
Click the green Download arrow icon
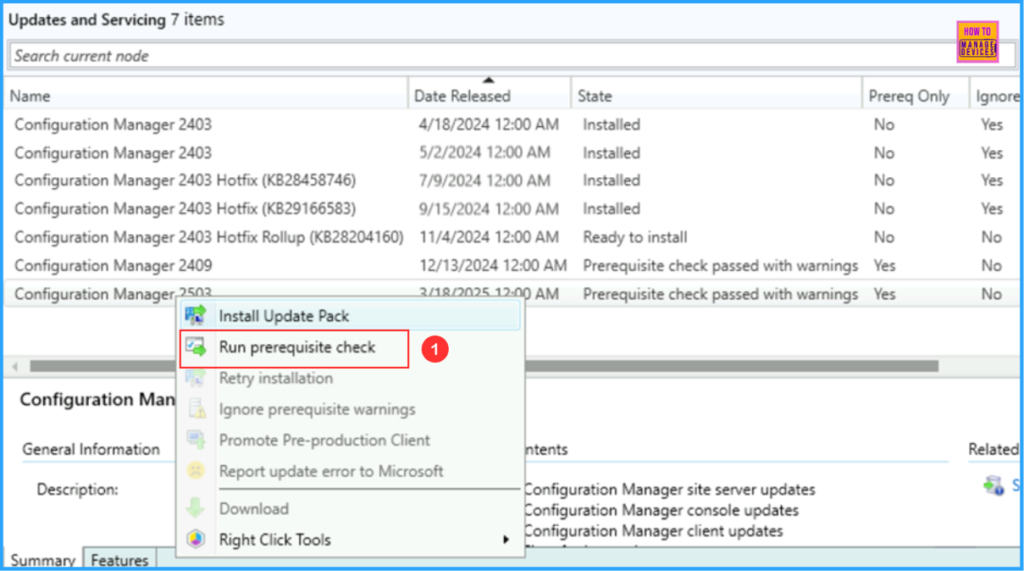click(195, 508)
